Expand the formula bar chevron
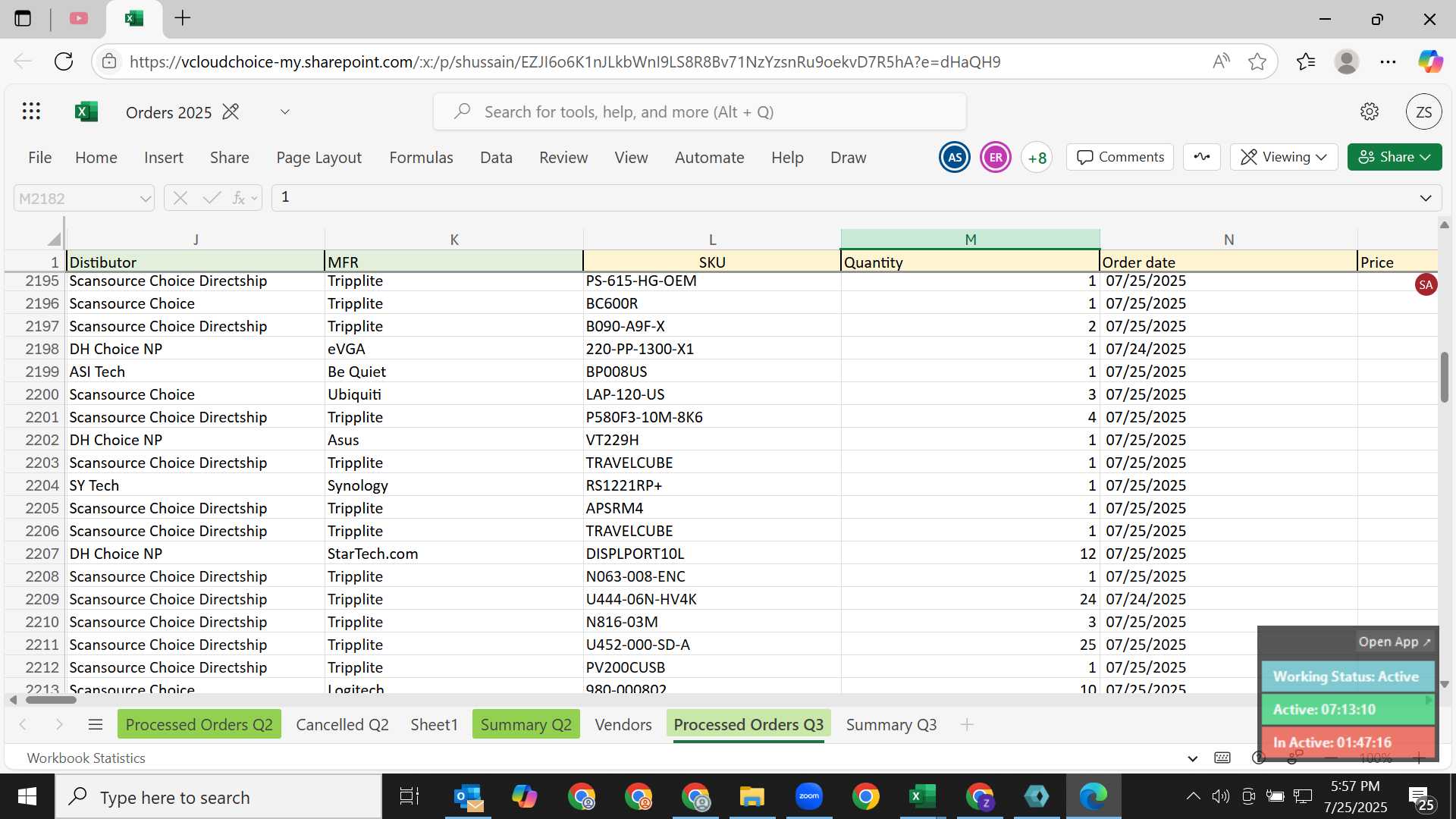This screenshot has height=819, width=1456. [1426, 198]
